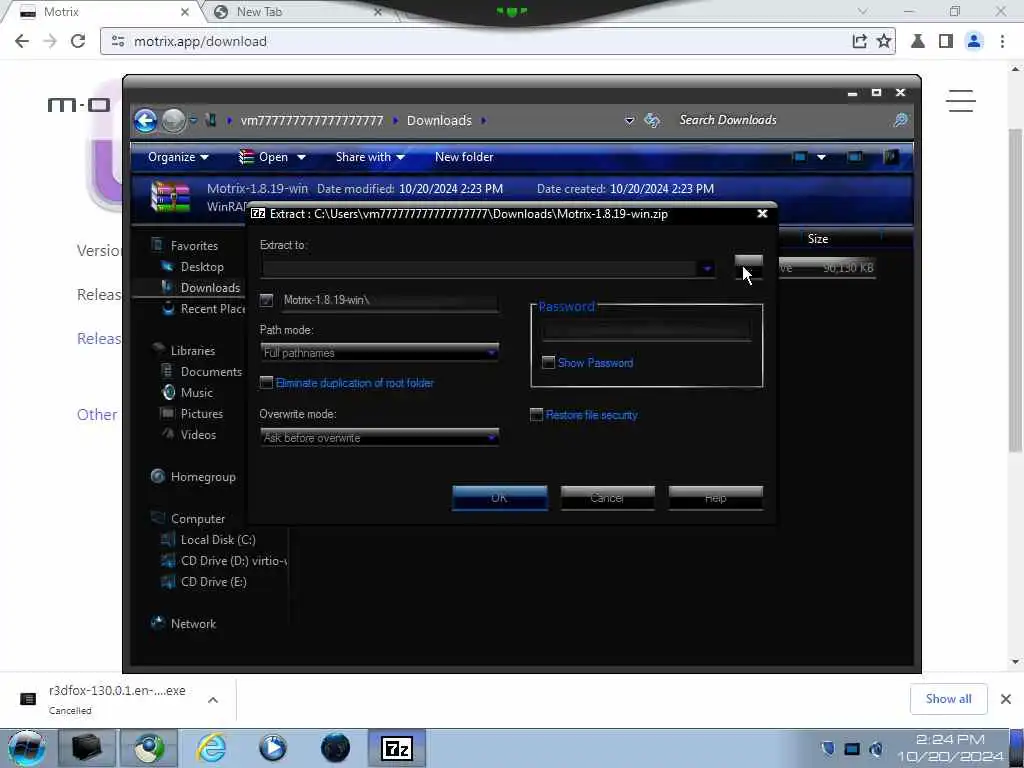Select Local Disk (C:) in sidebar

(218, 539)
